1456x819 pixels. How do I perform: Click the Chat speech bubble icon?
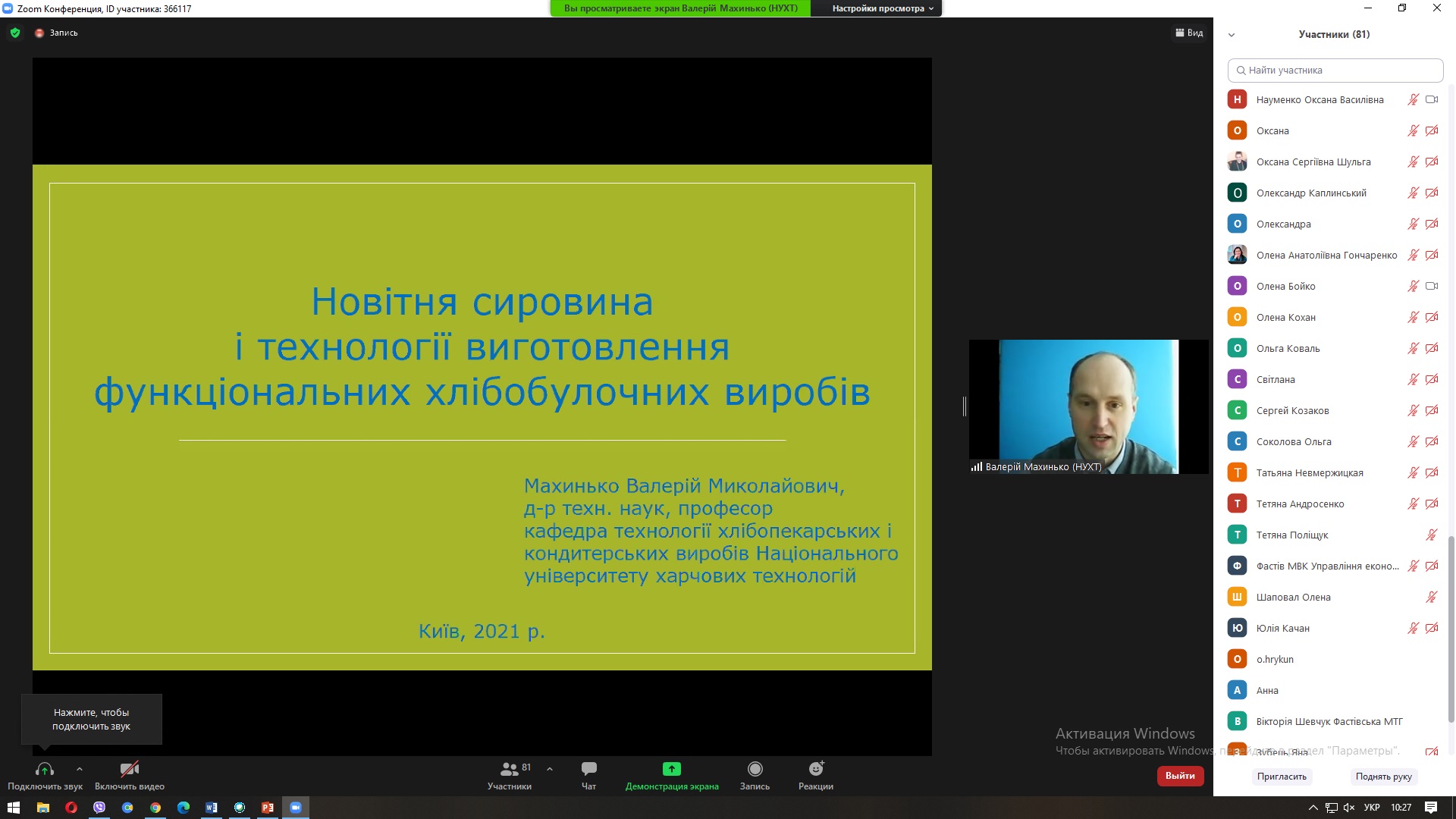click(x=588, y=769)
